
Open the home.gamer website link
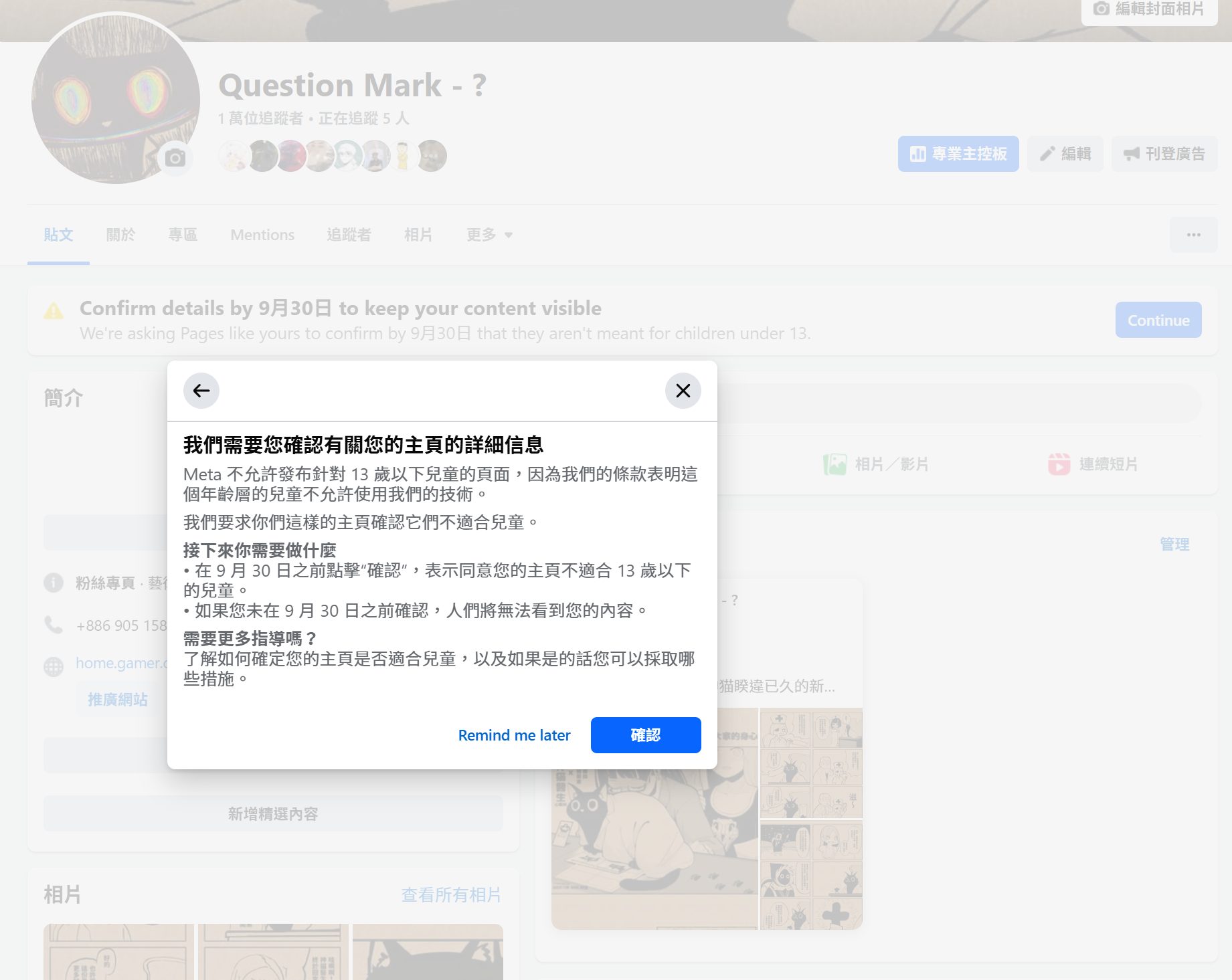pyautogui.click(x=121, y=663)
